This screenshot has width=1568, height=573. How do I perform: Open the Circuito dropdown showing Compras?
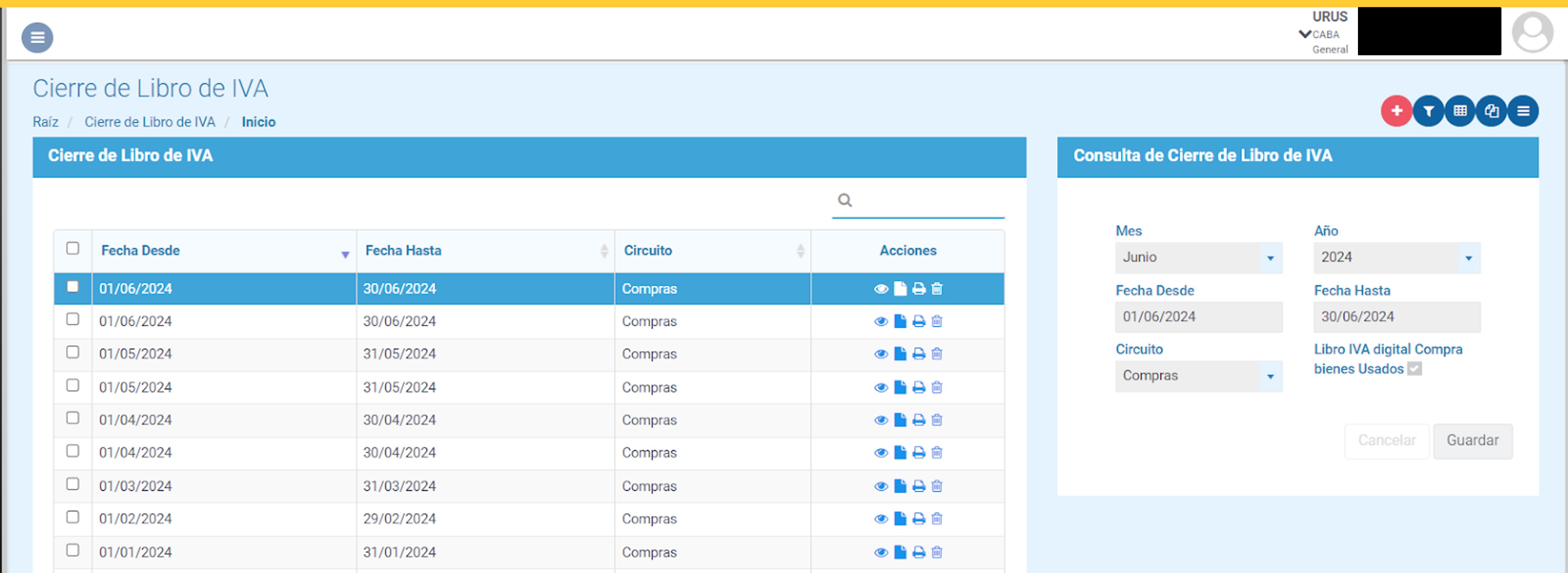1198,376
